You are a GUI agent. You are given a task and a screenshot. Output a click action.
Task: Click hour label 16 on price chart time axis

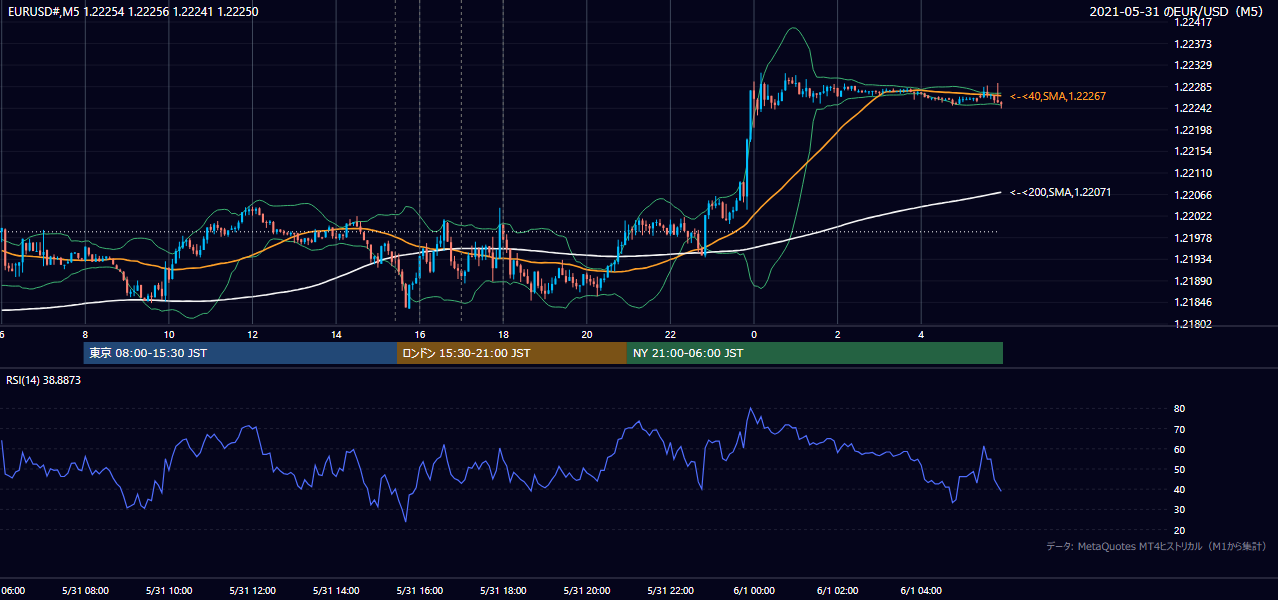(420, 335)
